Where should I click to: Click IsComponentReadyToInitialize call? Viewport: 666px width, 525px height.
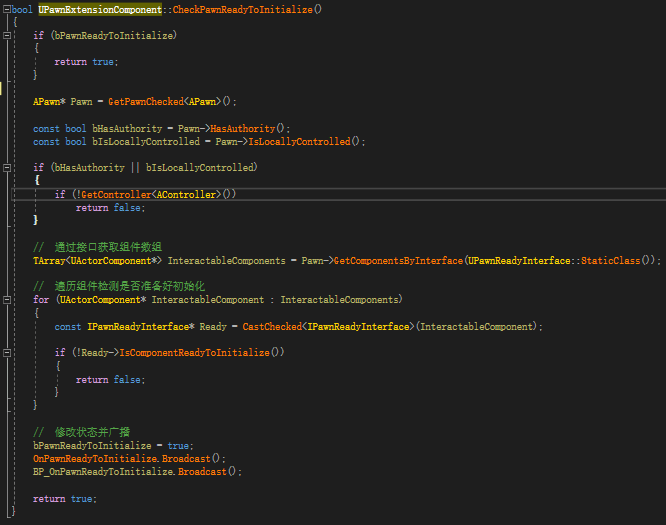(x=194, y=353)
